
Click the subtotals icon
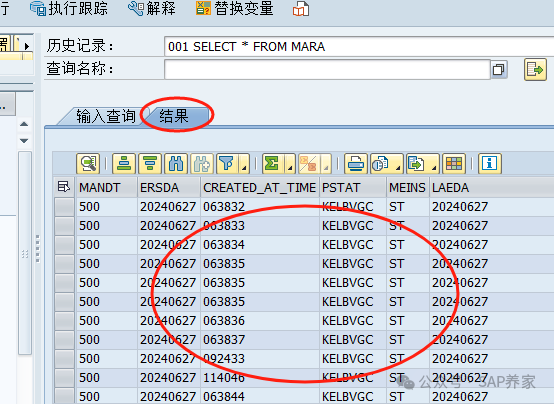tap(308, 164)
